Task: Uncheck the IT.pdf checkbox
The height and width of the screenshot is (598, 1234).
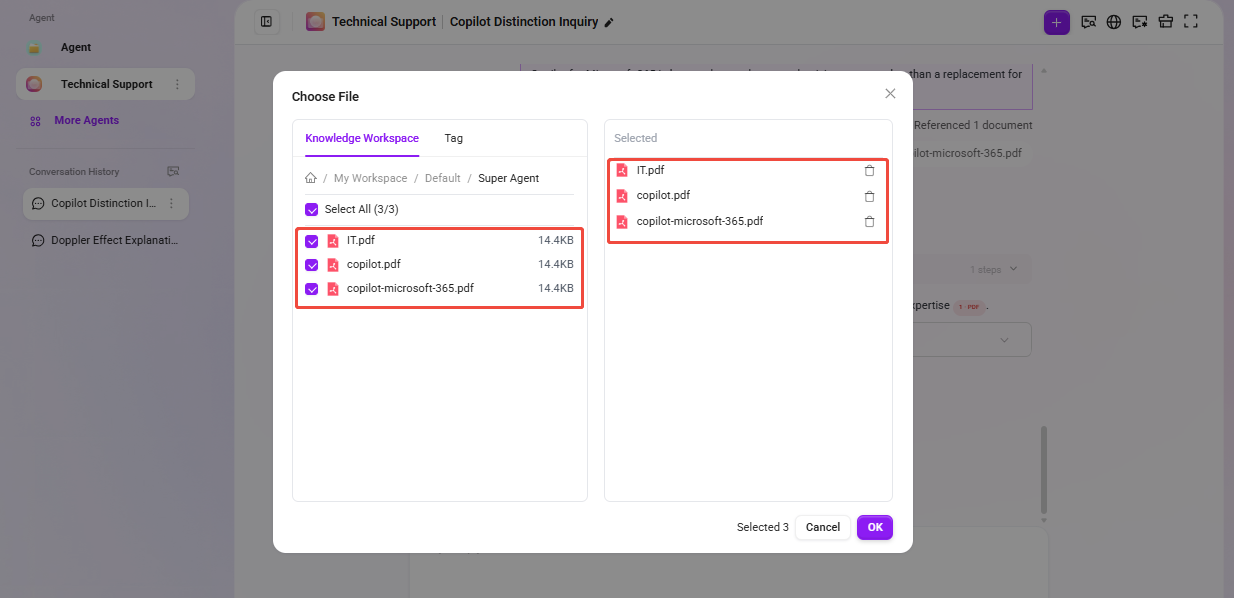Action: point(312,241)
